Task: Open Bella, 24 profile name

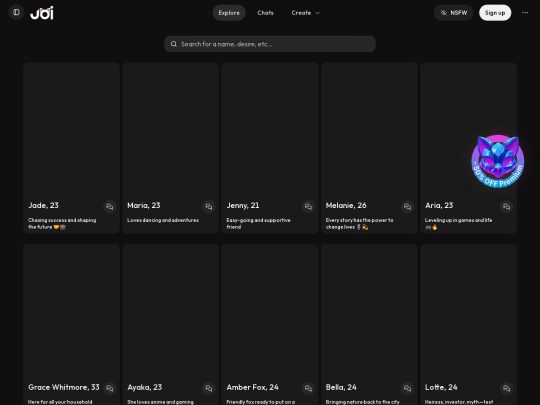Action: (341, 387)
